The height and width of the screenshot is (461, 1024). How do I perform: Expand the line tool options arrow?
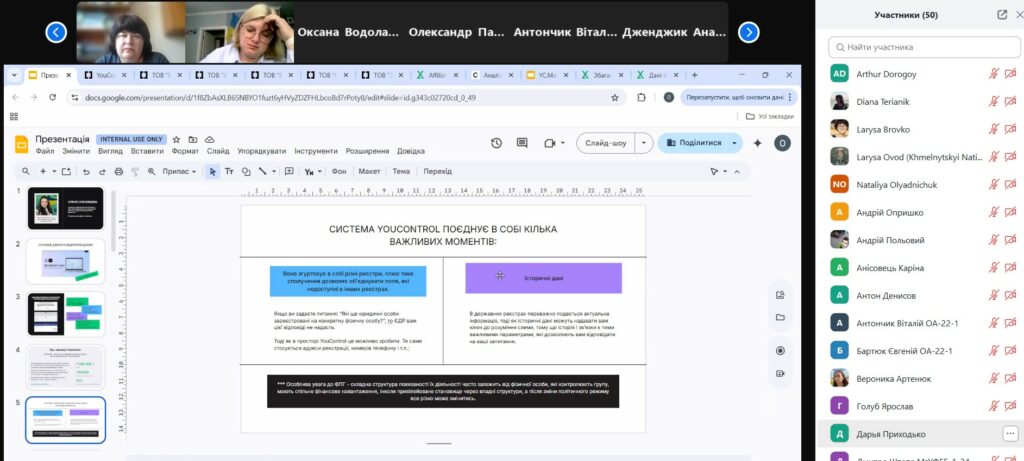(x=272, y=172)
